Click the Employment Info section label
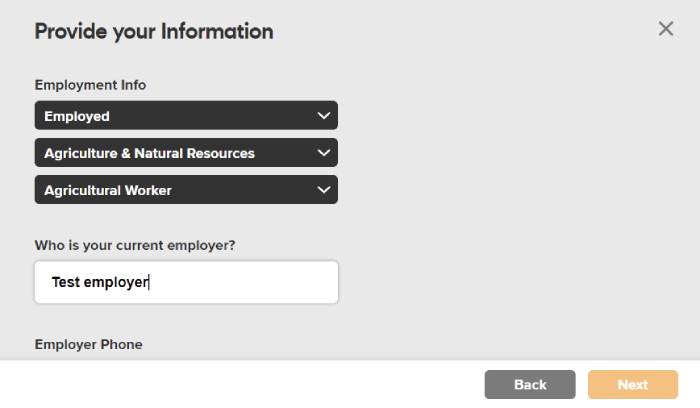Viewport: 700px width, 408px height. coord(90,85)
